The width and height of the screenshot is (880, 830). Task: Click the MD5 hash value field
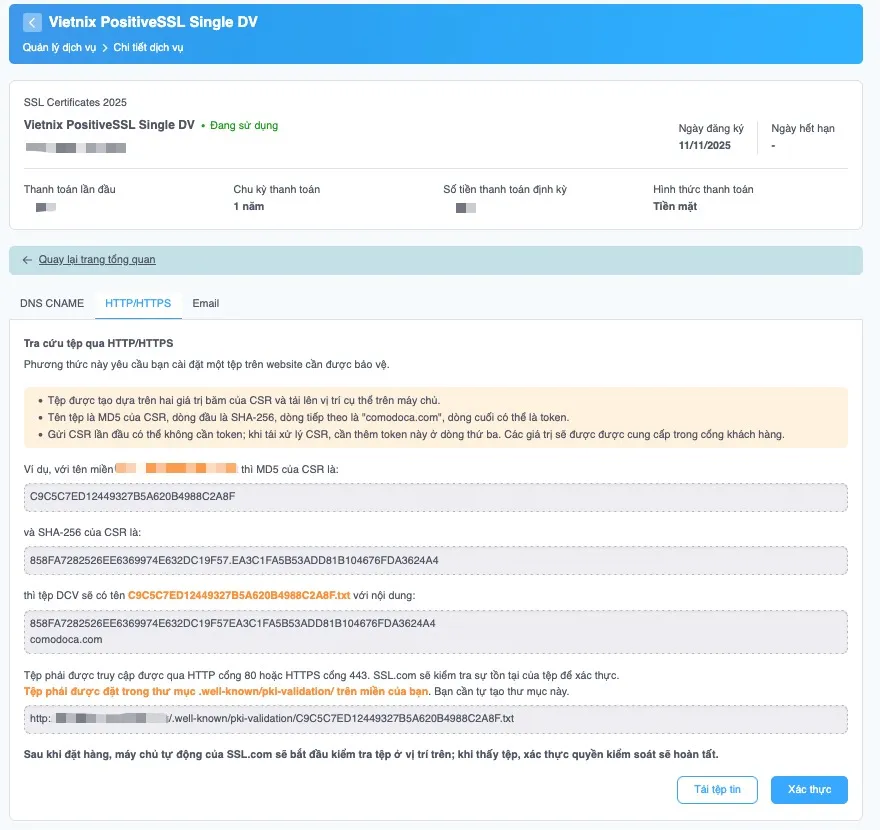[x=435, y=497]
